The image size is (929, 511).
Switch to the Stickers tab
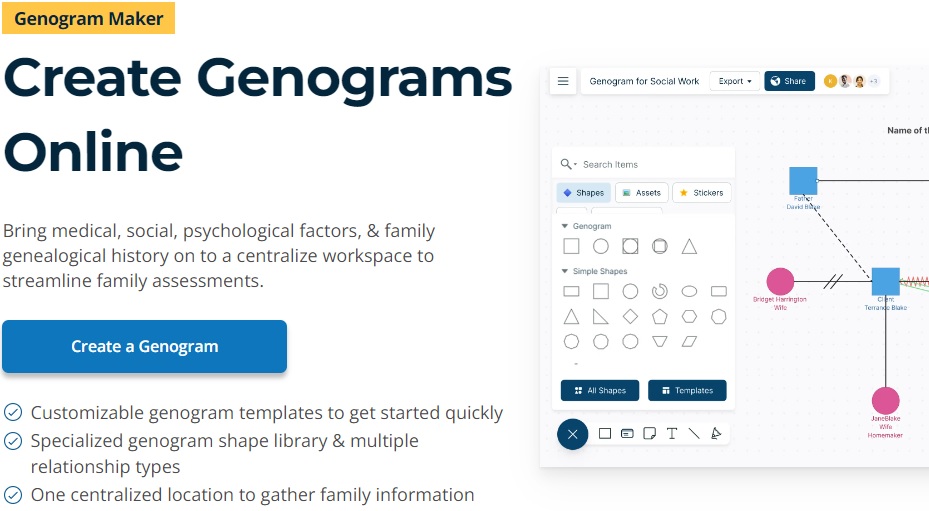point(701,193)
